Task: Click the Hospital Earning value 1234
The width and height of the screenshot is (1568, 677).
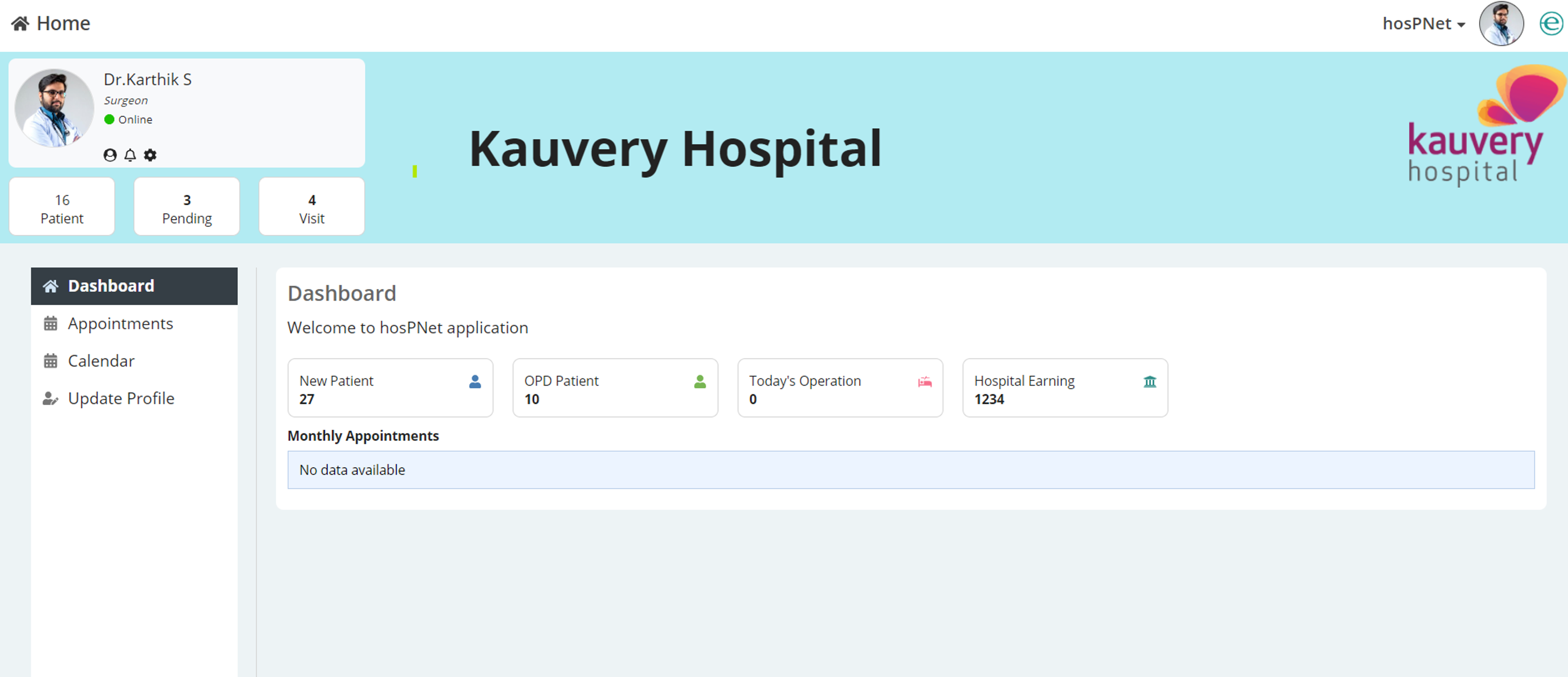Action: coord(989,400)
